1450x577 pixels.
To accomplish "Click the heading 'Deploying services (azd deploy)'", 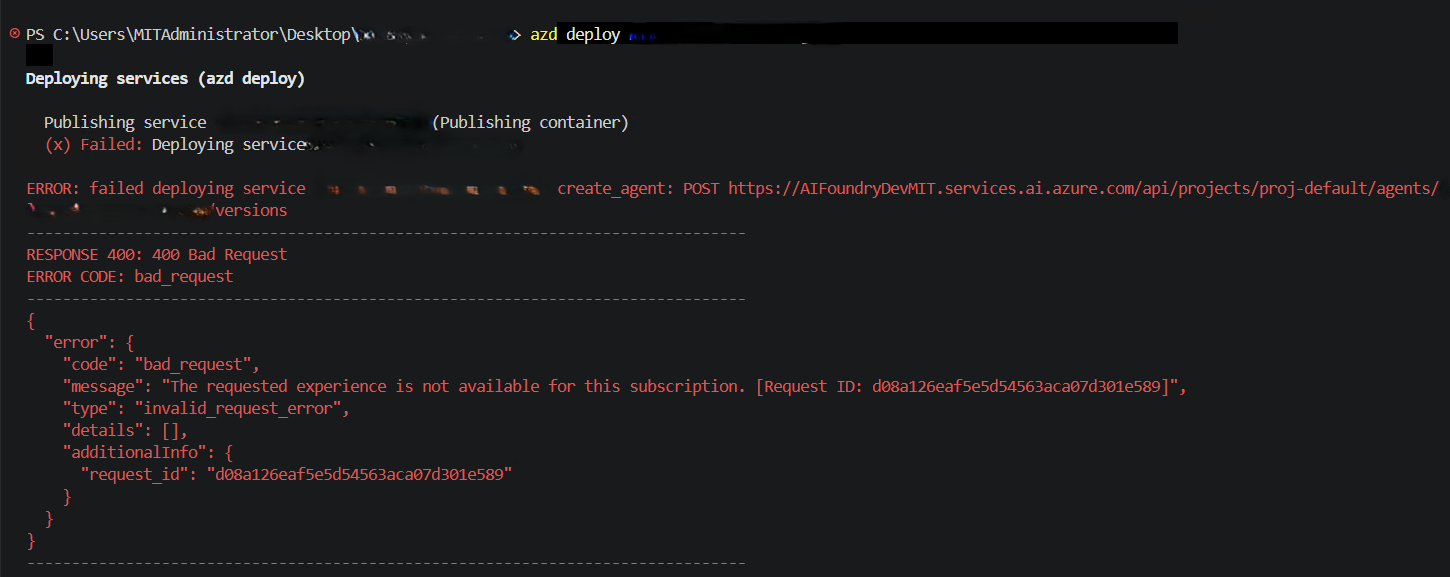I will point(165,78).
